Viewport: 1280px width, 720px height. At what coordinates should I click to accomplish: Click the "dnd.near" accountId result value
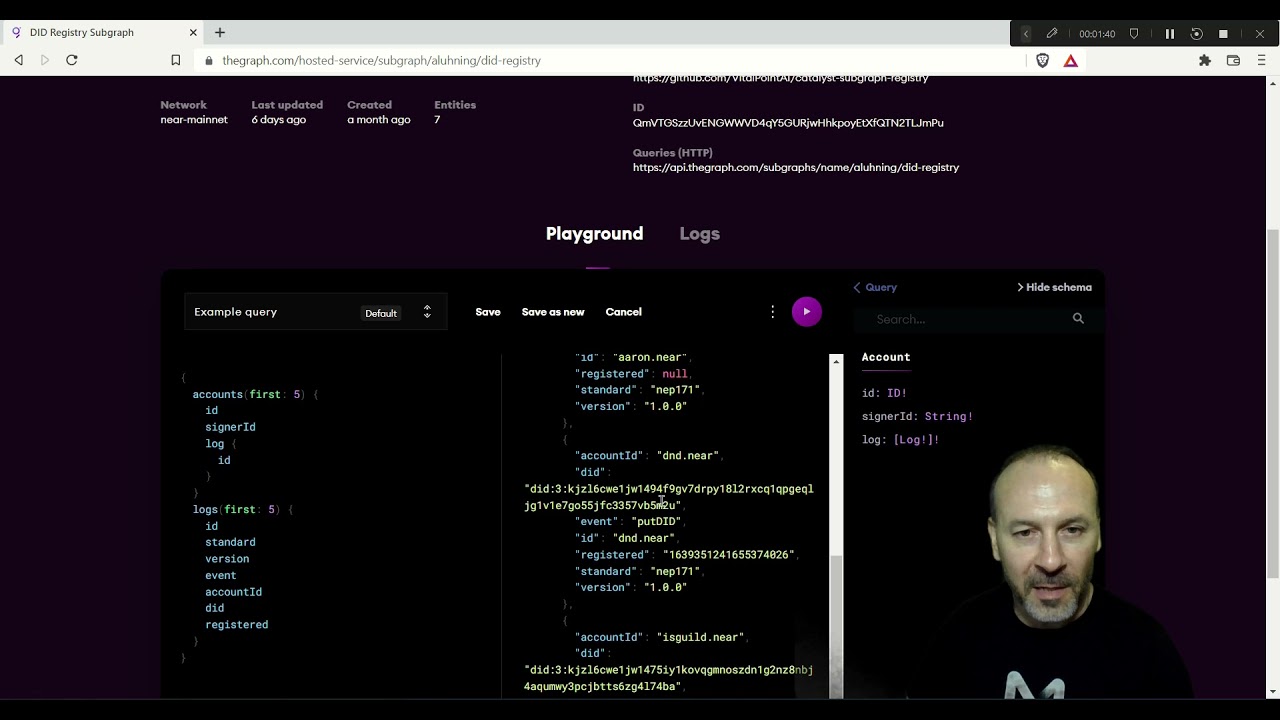pyautogui.click(x=687, y=456)
